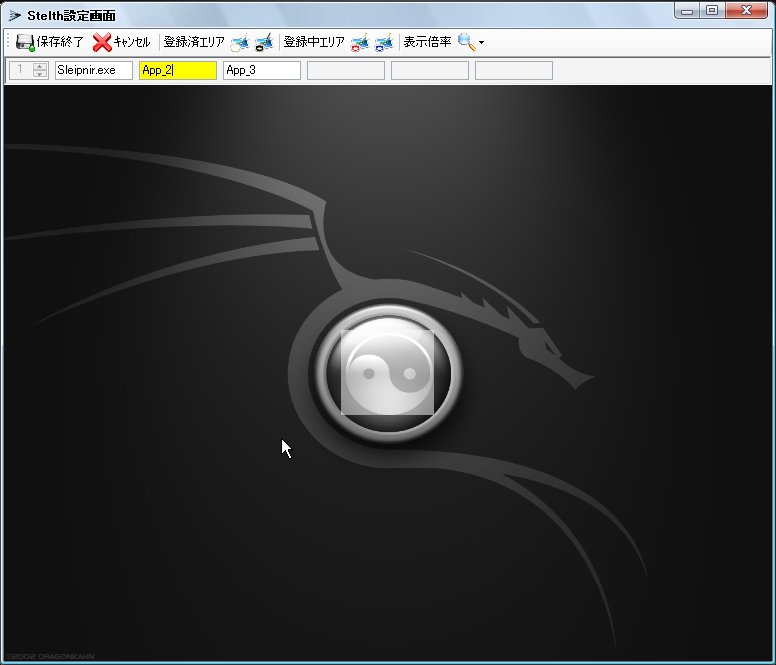Click the Sleipnir.exe text field
The image size is (776, 665).
pyautogui.click(x=94, y=70)
